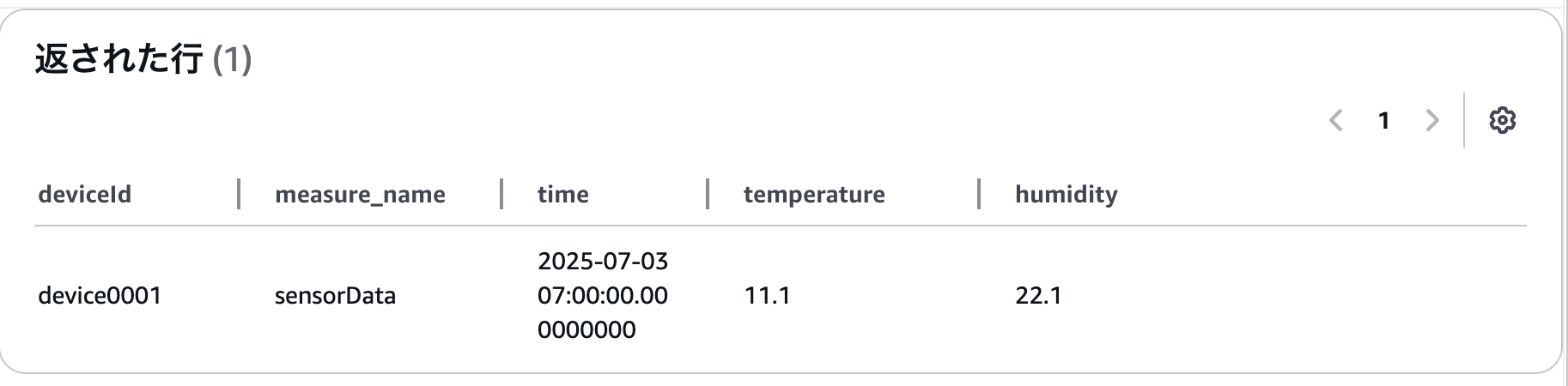The width and height of the screenshot is (1568, 386).
Task: Select the device0001 cell
Action: [100, 296]
